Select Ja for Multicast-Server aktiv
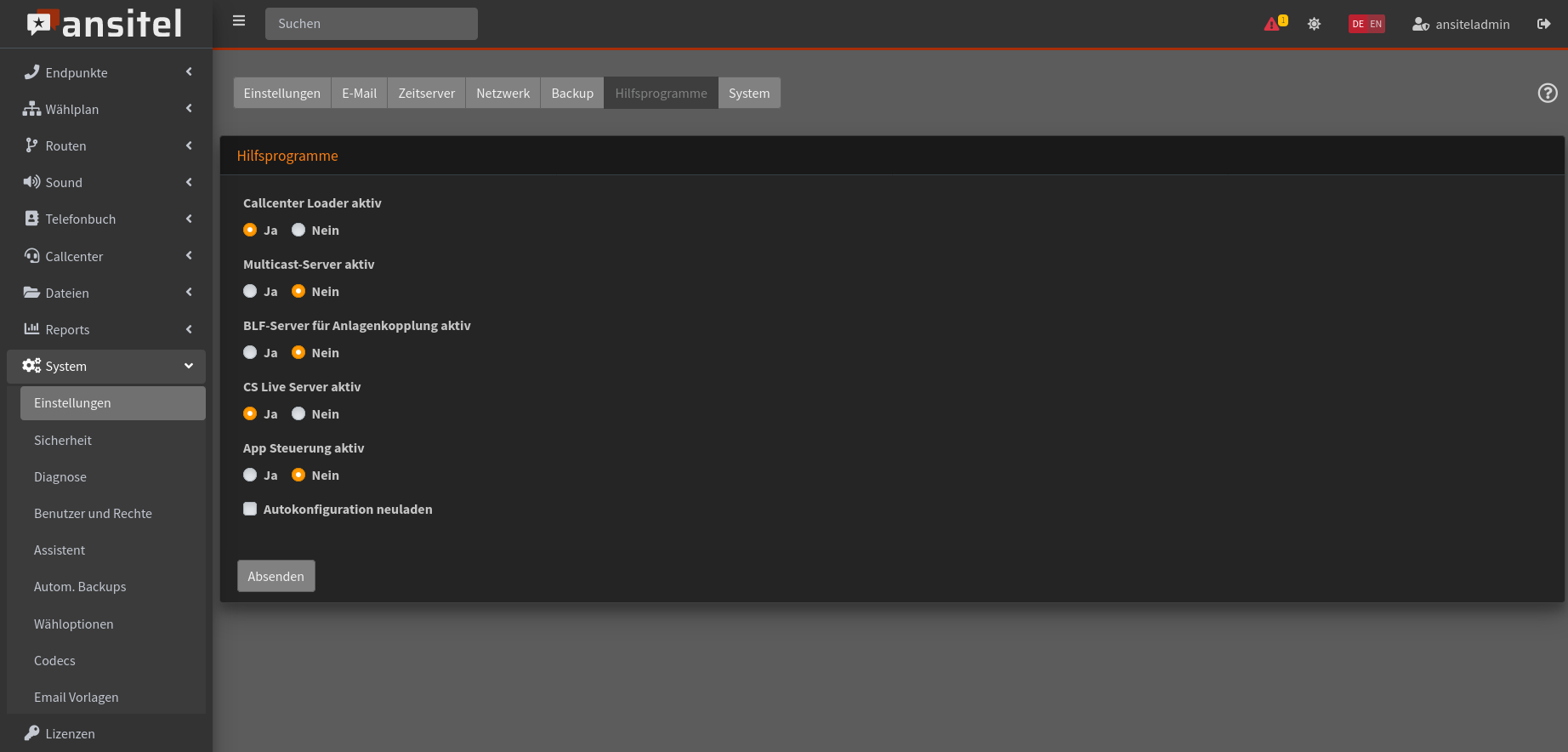The height and width of the screenshot is (752, 1568). click(250, 291)
